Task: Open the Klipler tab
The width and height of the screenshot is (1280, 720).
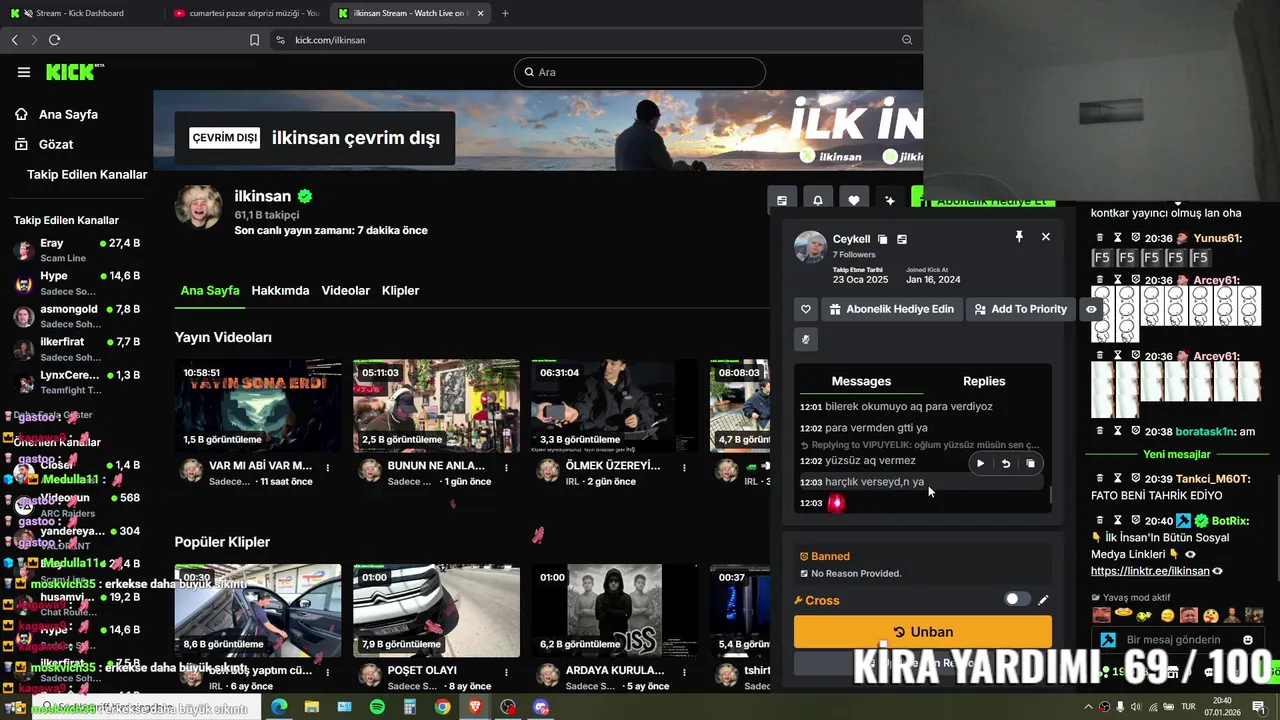Action: click(x=400, y=290)
